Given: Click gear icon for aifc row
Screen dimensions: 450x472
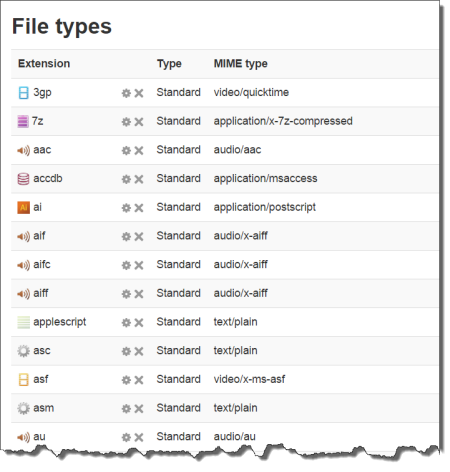Looking at the screenshot, I should [126, 265].
